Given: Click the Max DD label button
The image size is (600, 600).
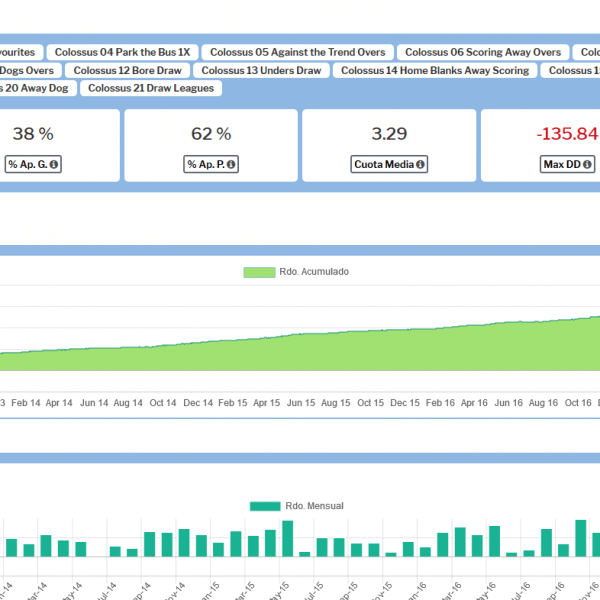Looking at the screenshot, I should [567, 164].
